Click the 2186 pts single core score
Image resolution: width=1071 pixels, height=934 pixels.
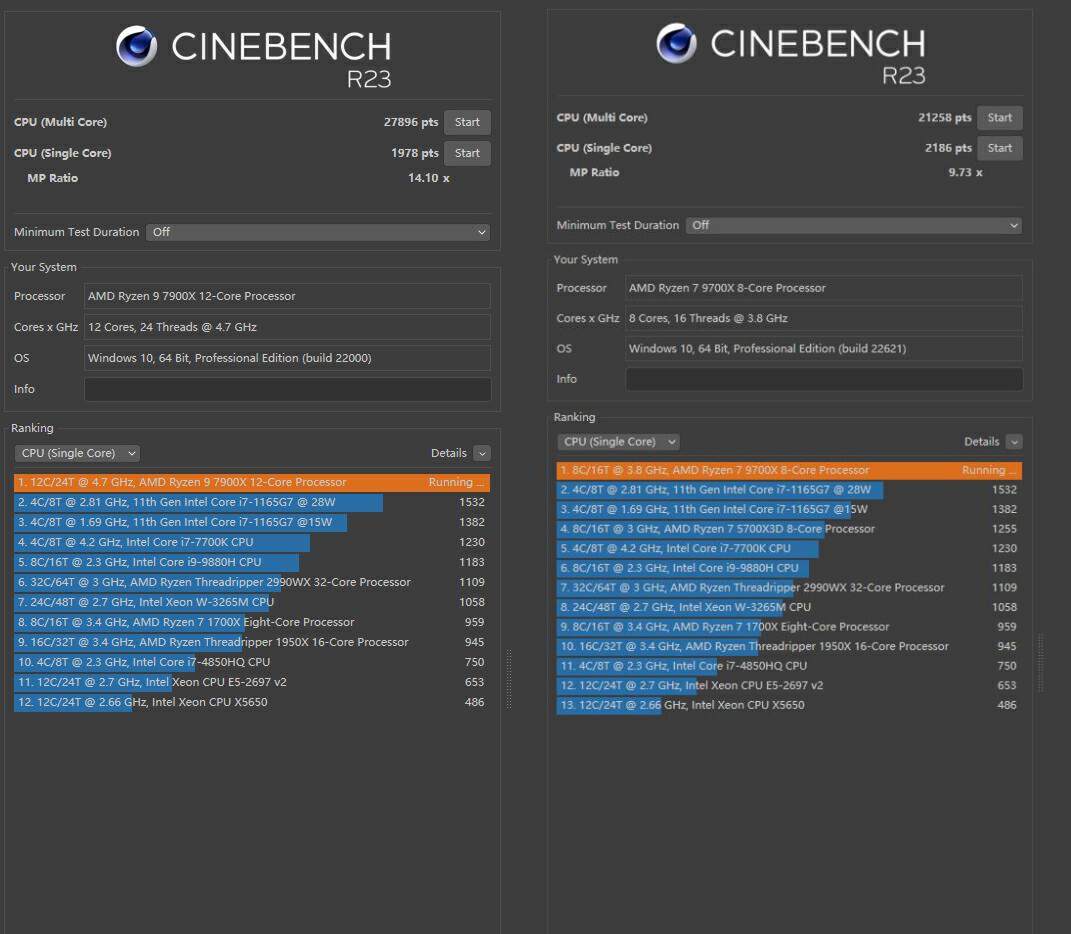point(948,148)
